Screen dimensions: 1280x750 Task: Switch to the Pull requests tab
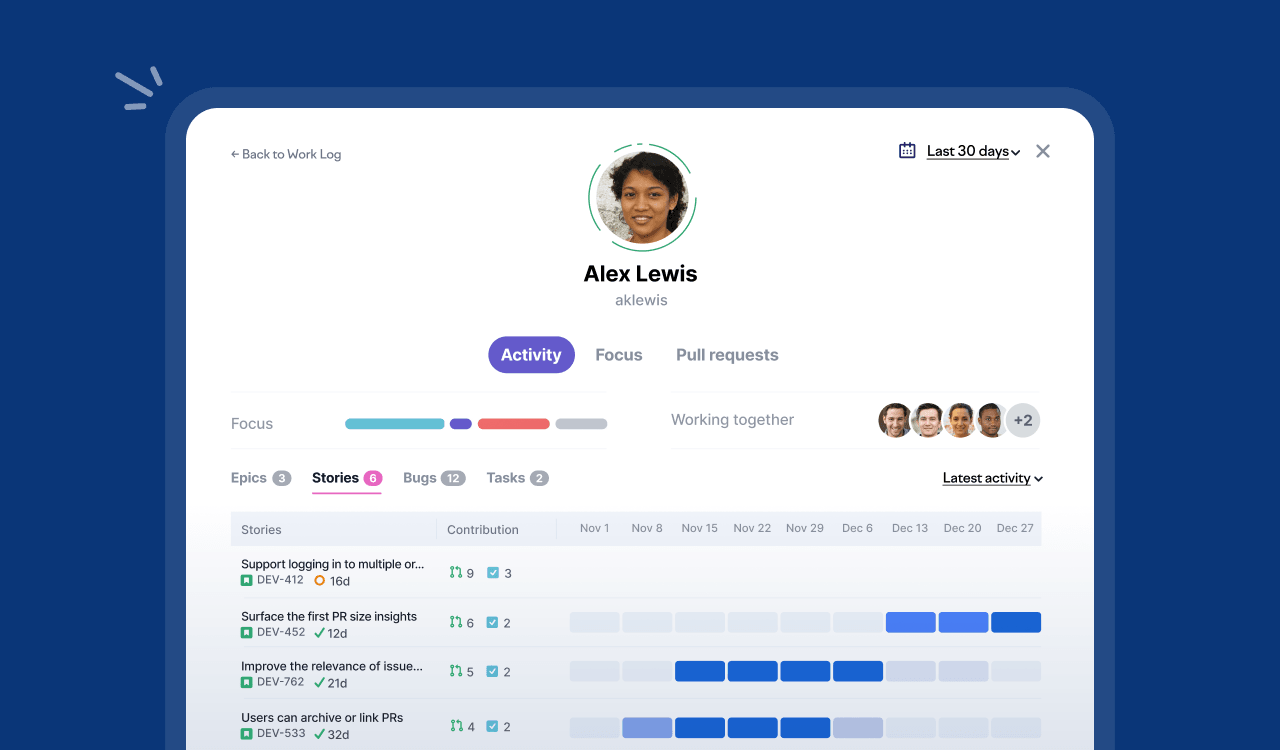[x=727, y=354]
